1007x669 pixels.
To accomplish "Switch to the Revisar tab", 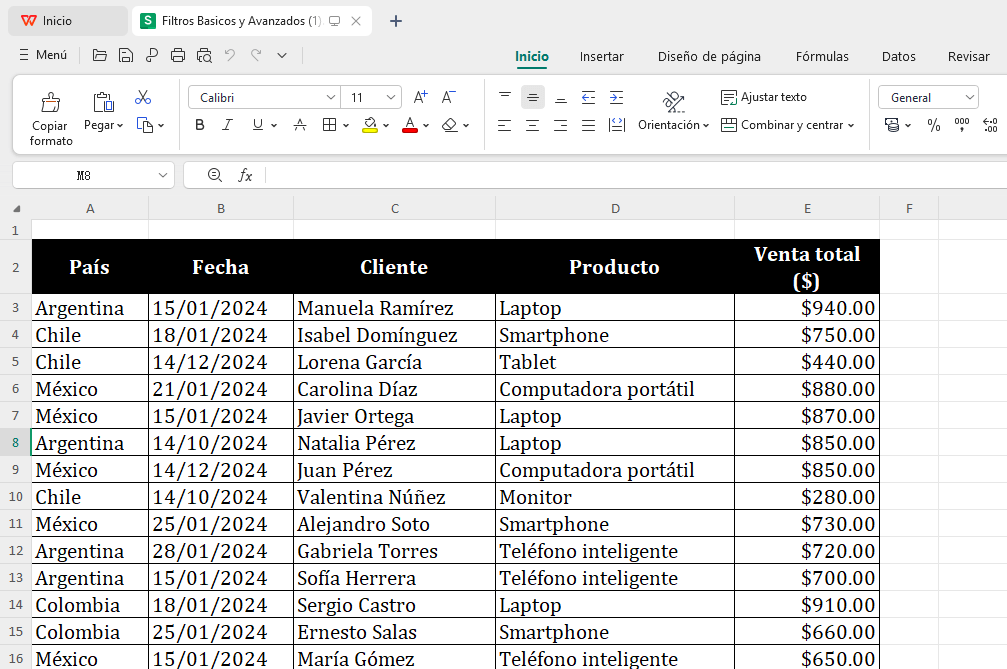I will pos(968,56).
